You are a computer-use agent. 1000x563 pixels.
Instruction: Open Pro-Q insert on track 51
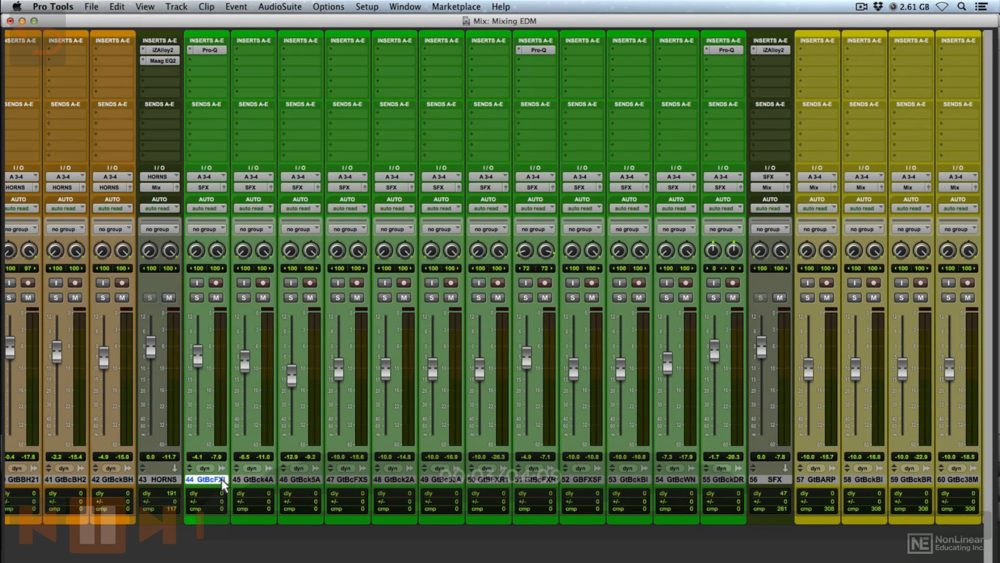click(536, 50)
